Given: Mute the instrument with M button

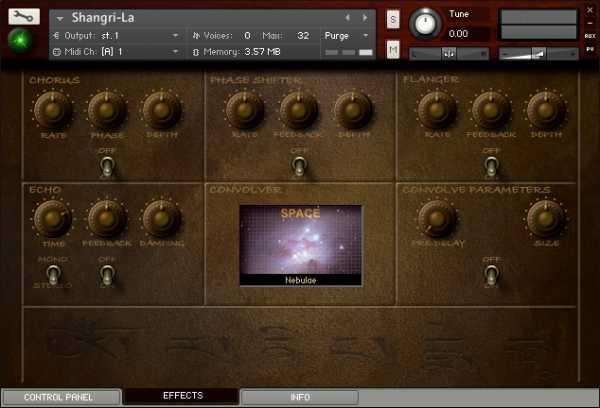Looking at the screenshot, I should 393,50.
